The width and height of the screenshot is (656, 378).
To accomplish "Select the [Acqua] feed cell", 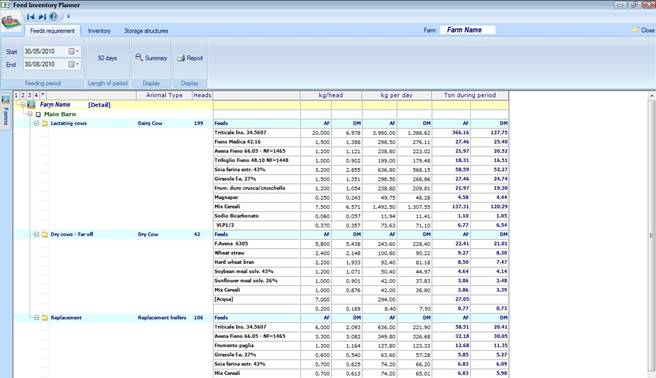I will [x=256, y=299].
